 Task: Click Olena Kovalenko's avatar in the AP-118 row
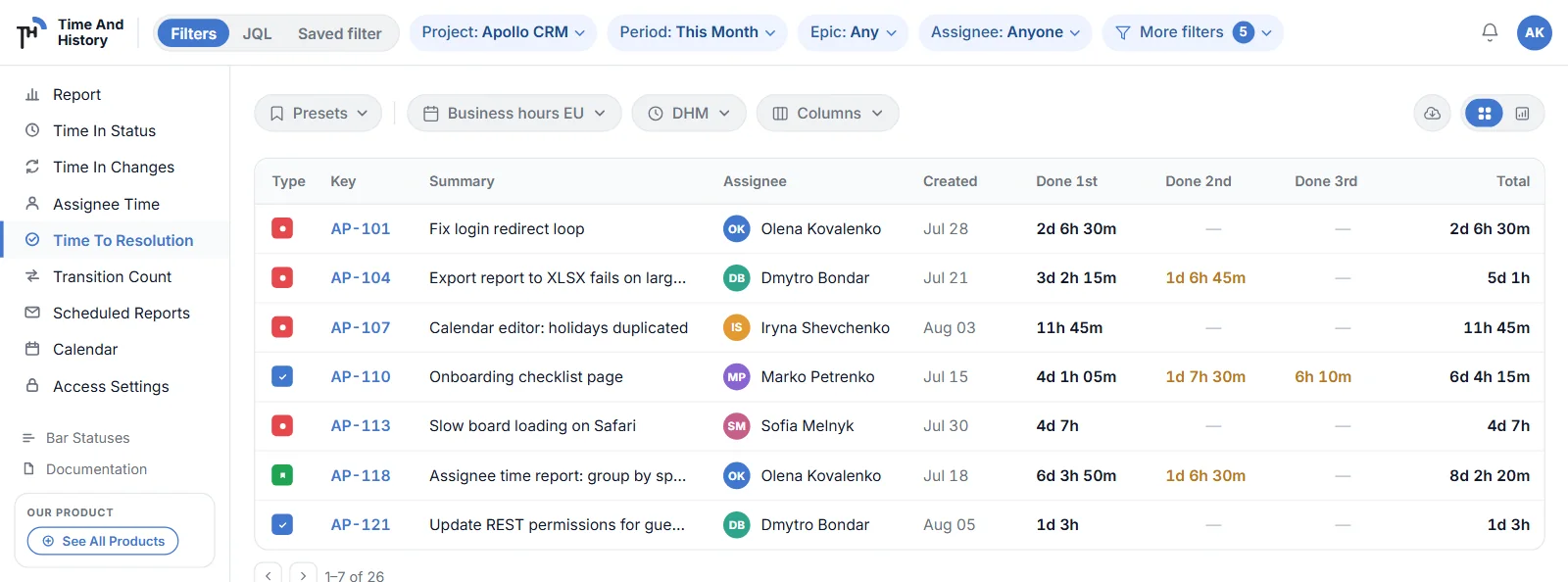pos(737,475)
